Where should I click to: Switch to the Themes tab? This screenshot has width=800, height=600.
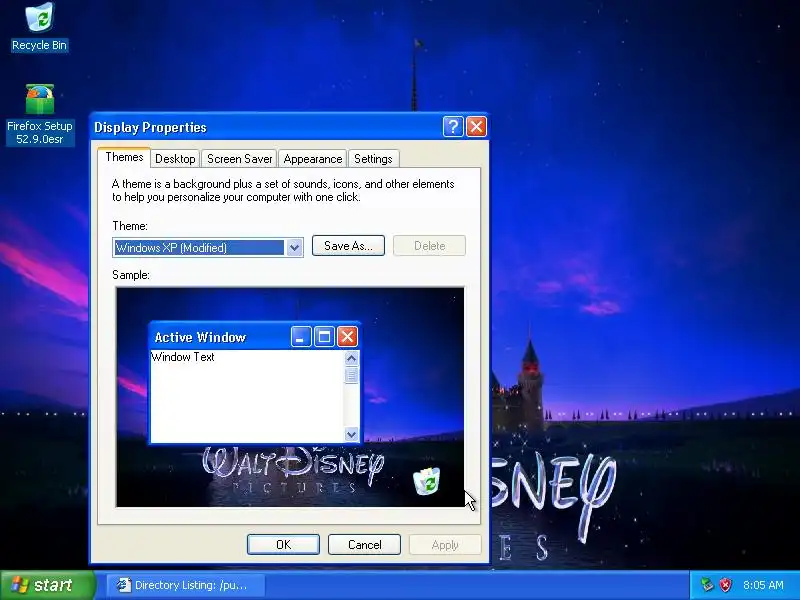pyautogui.click(x=124, y=157)
